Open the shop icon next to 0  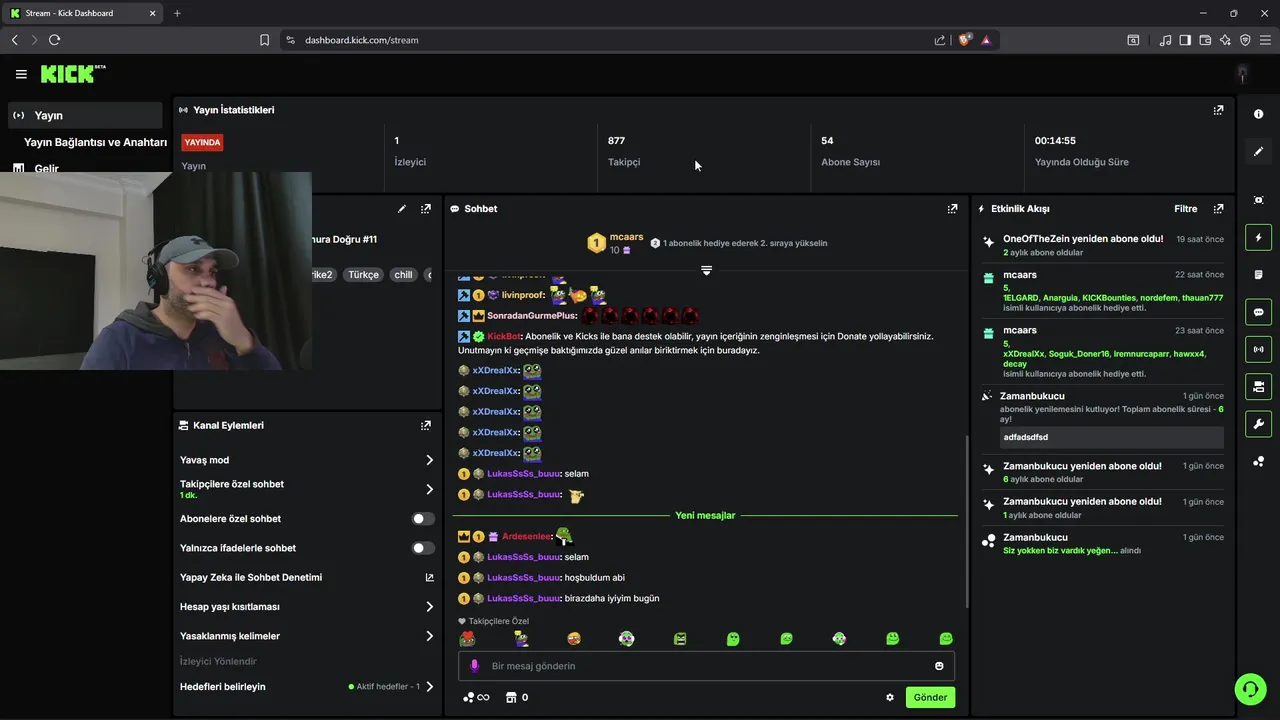pyautogui.click(x=511, y=697)
